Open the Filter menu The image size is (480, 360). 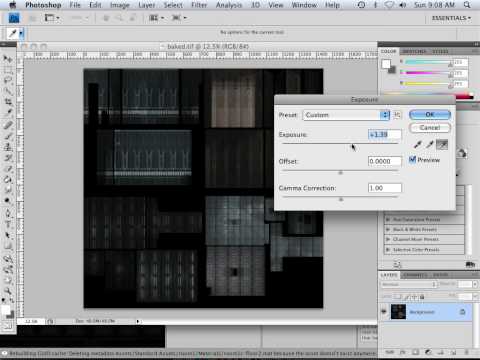pos(199,5)
